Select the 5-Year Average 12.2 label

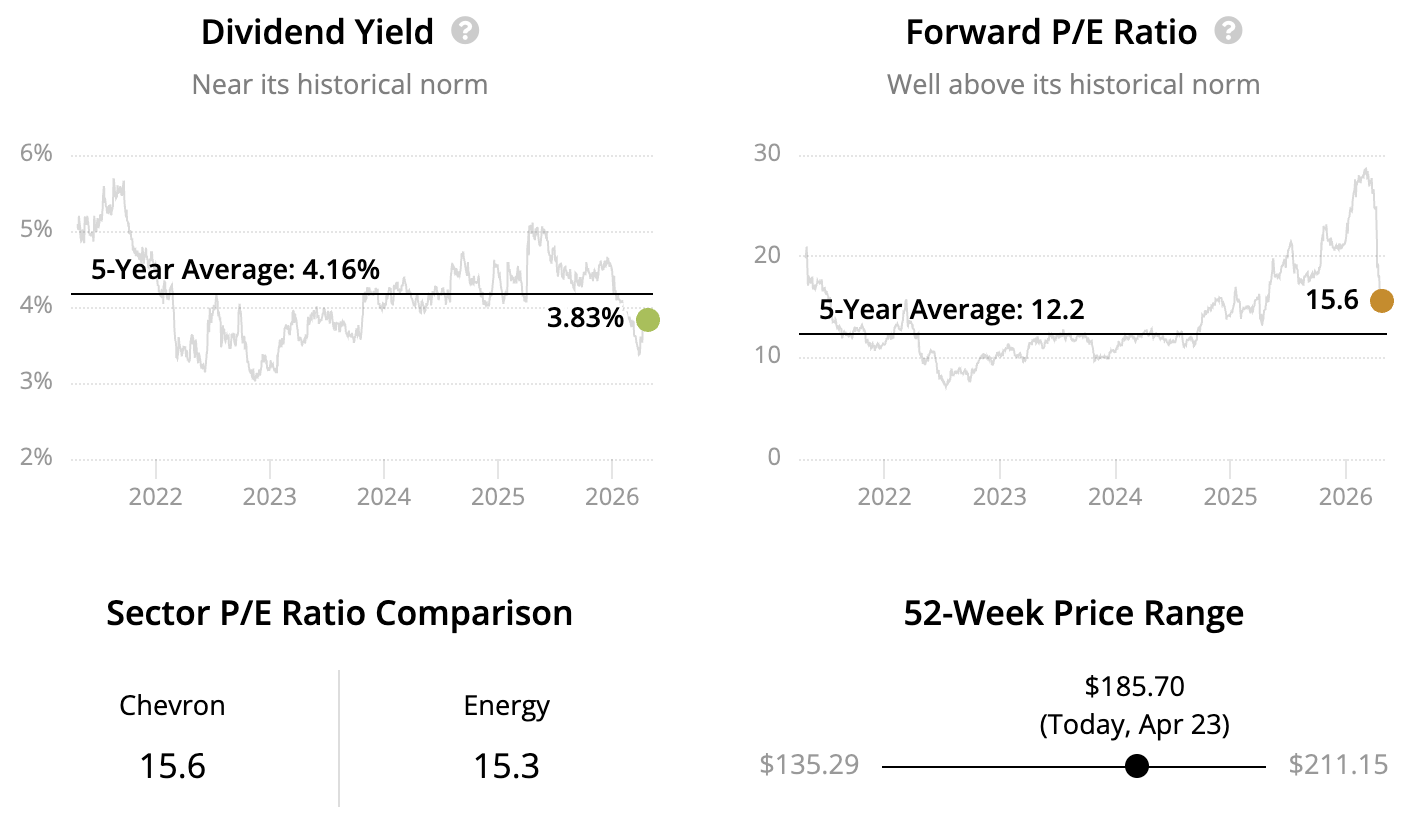[x=951, y=310]
